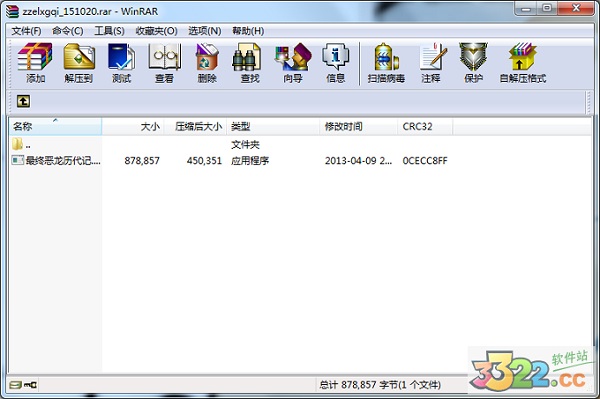
Task: Sort by CRC32 column header
Action: (x=425, y=127)
